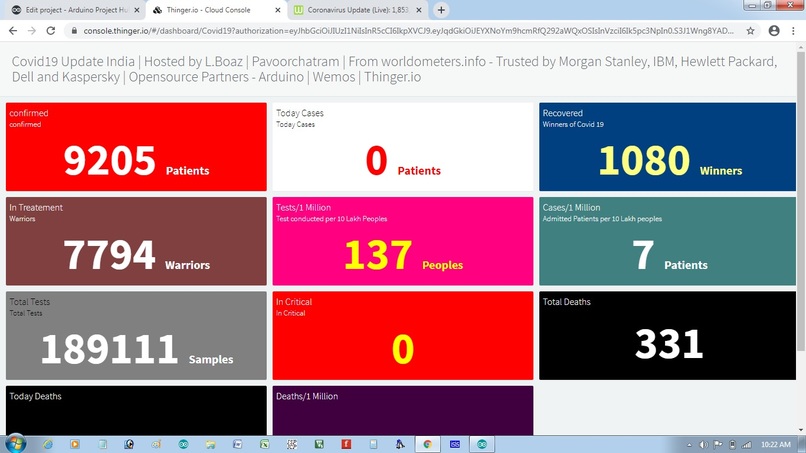Close the Coronavirus Update (Live) tab
This screenshot has height=453, width=806.
(419, 10)
